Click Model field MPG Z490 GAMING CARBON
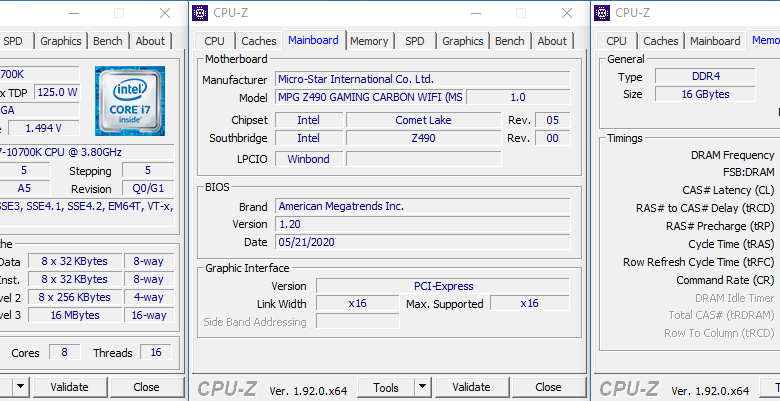The height and width of the screenshot is (401, 780). coord(370,97)
